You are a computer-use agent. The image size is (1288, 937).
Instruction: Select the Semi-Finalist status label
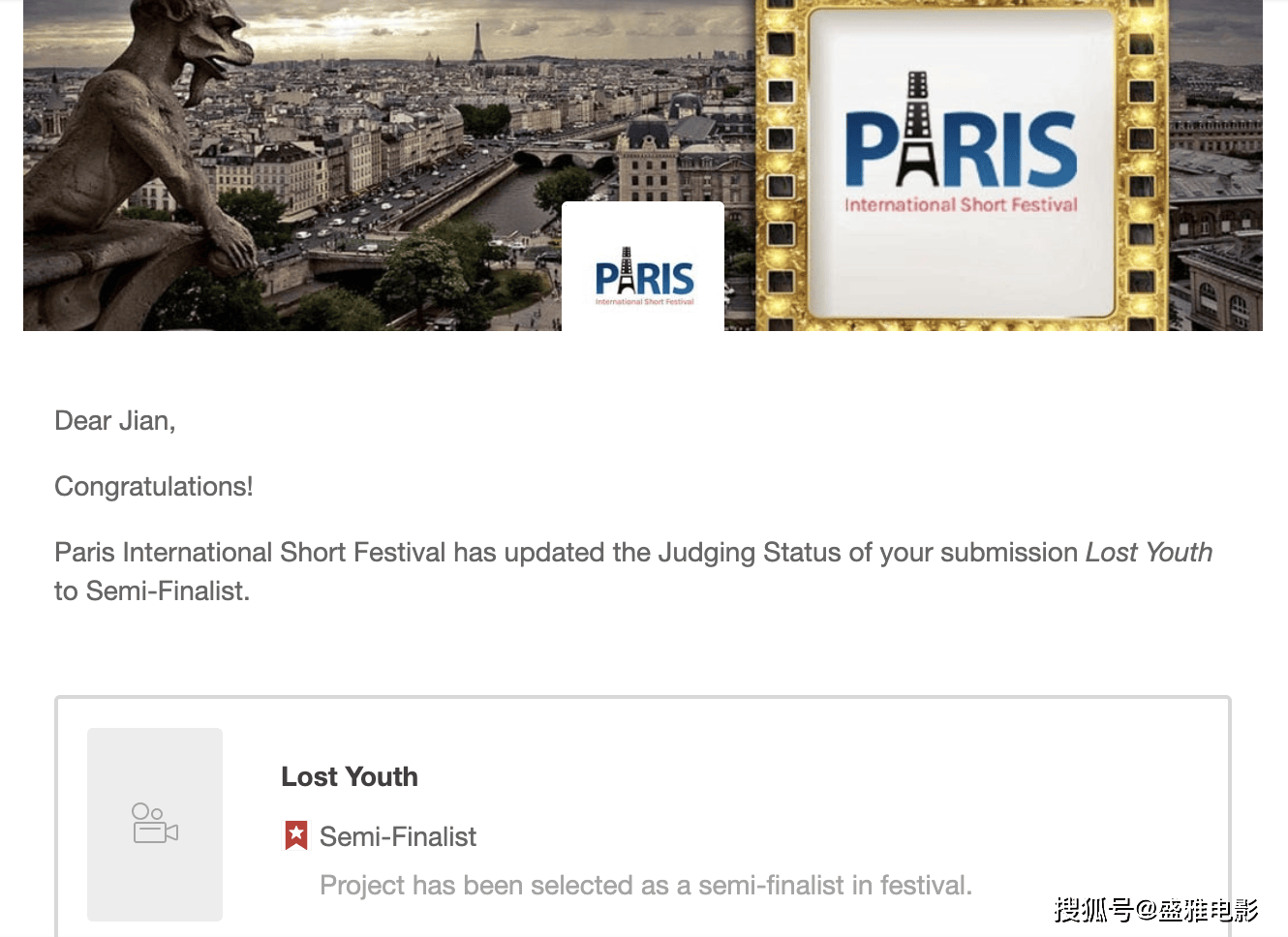(x=398, y=836)
